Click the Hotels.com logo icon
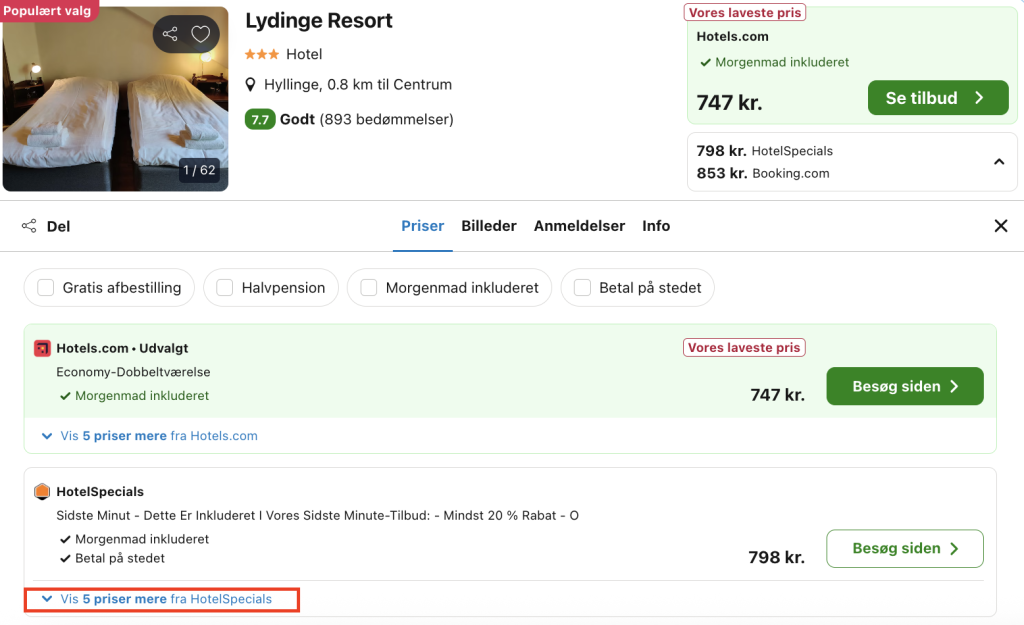Image resolution: width=1024 pixels, height=625 pixels. [x=42, y=348]
